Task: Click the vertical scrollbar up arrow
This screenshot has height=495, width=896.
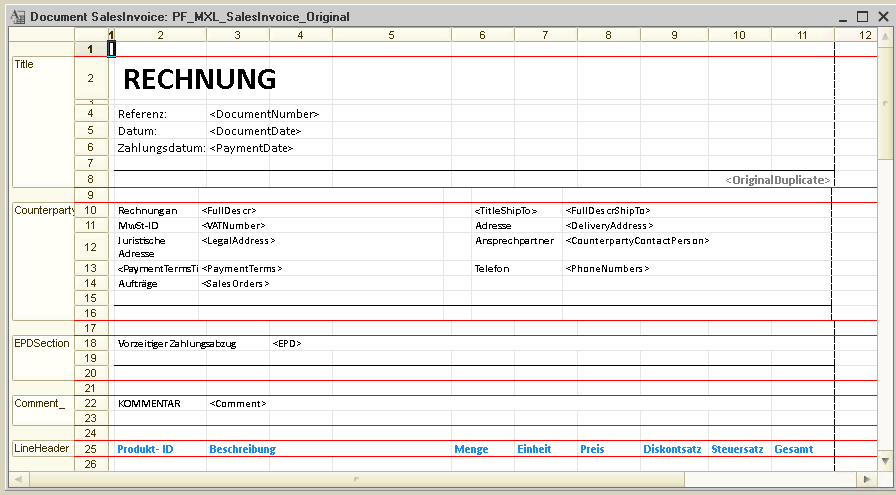Action: [x=885, y=35]
